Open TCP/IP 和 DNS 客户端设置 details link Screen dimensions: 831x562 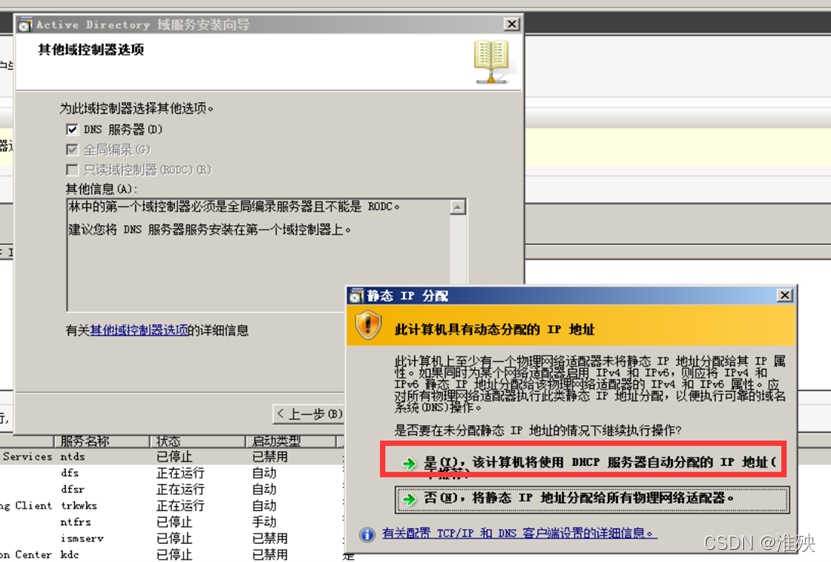pyautogui.click(x=519, y=533)
